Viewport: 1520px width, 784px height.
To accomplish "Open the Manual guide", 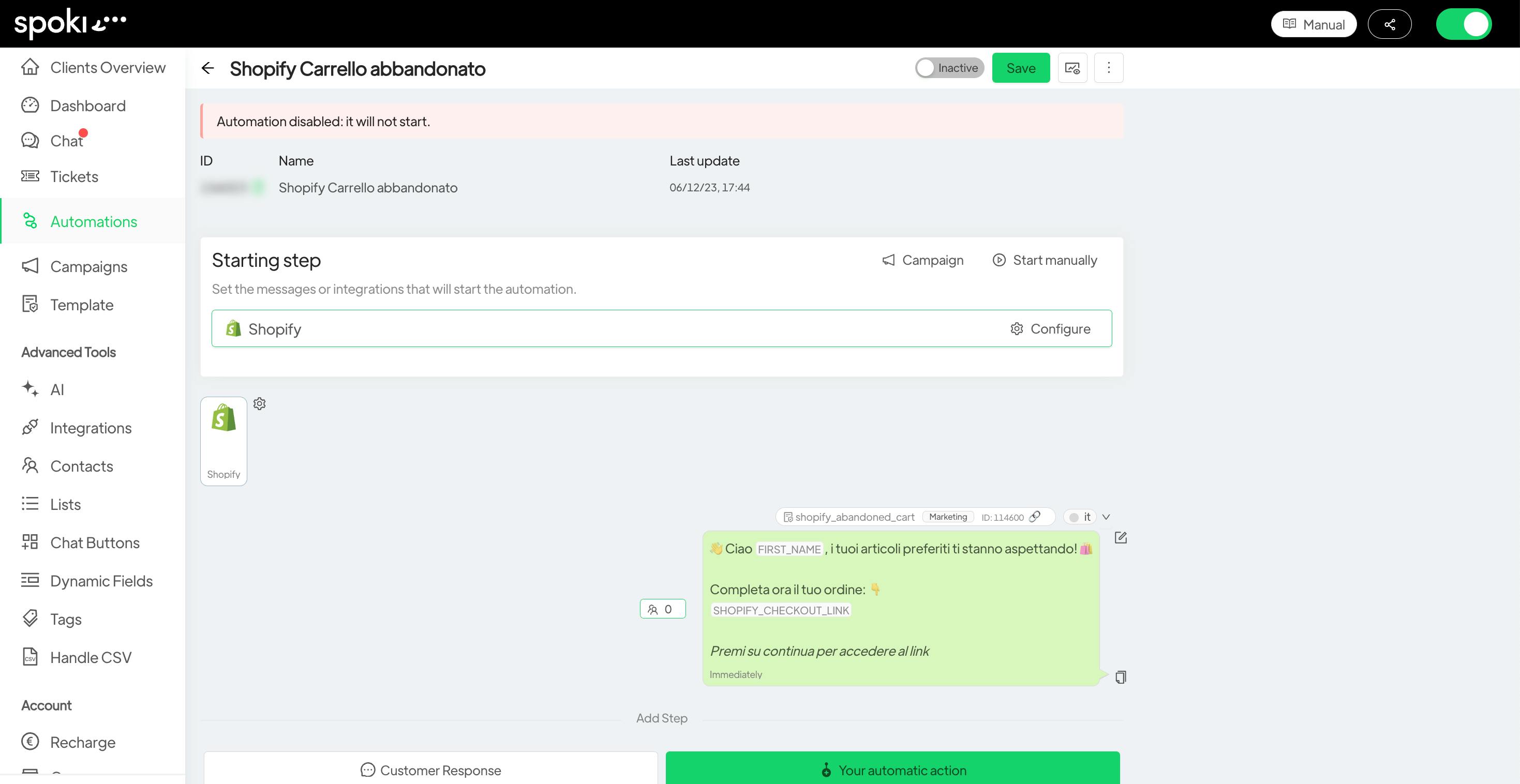I will coord(1314,24).
